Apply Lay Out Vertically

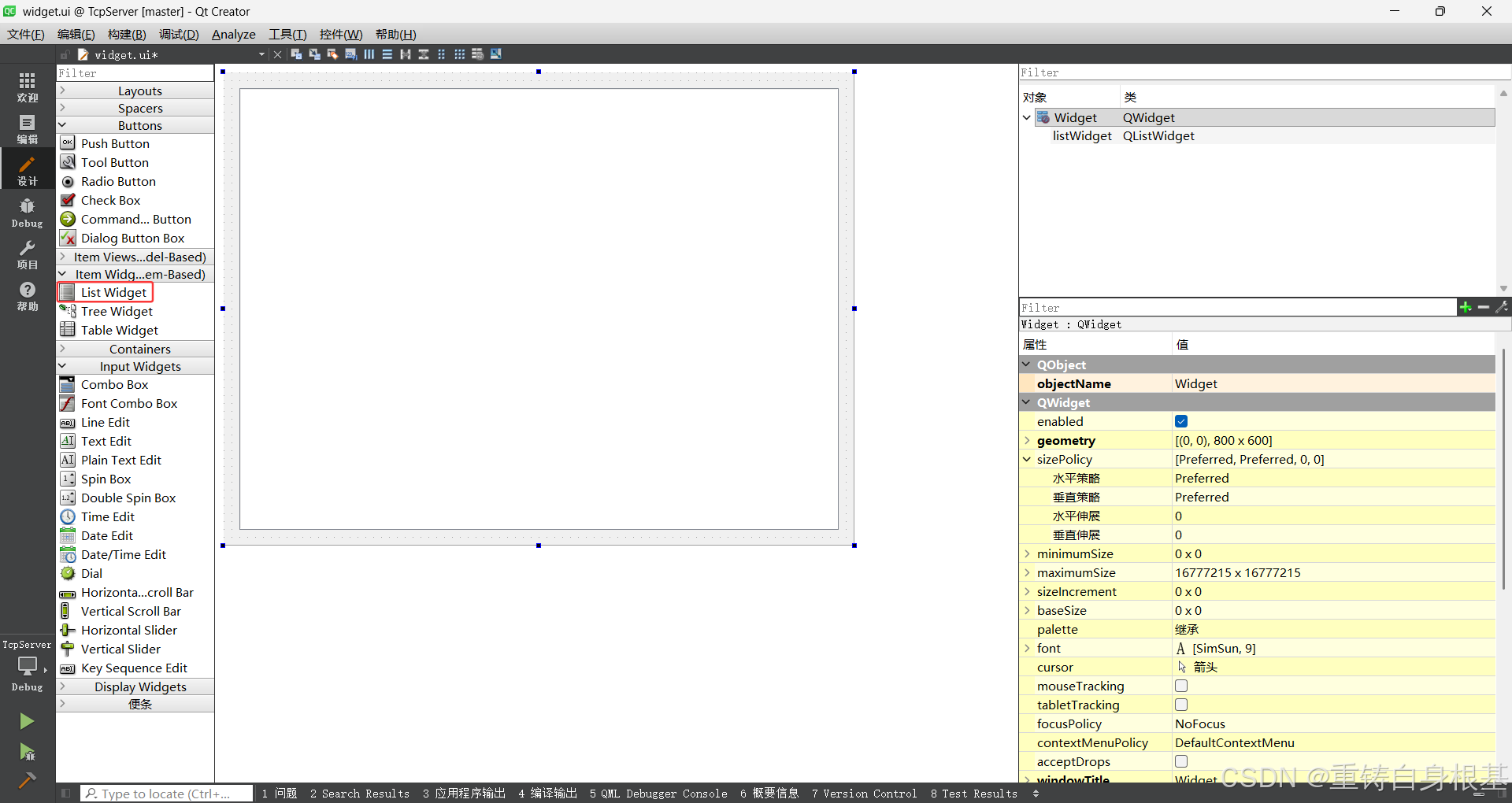tap(387, 54)
